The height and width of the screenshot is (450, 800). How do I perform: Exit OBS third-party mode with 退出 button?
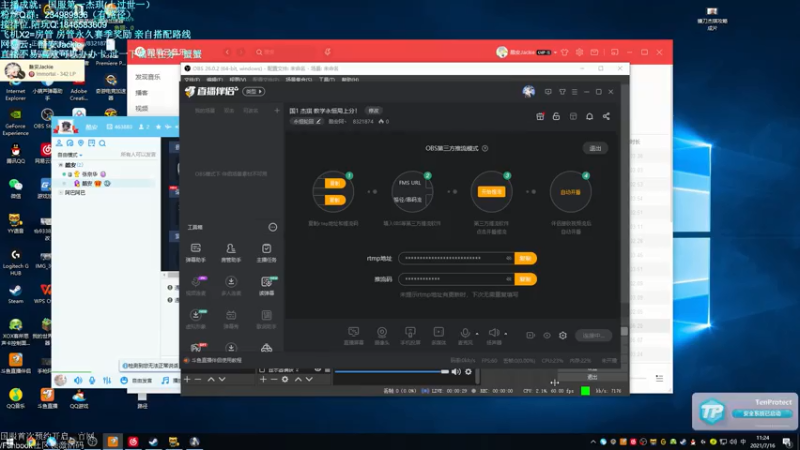(x=595, y=148)
